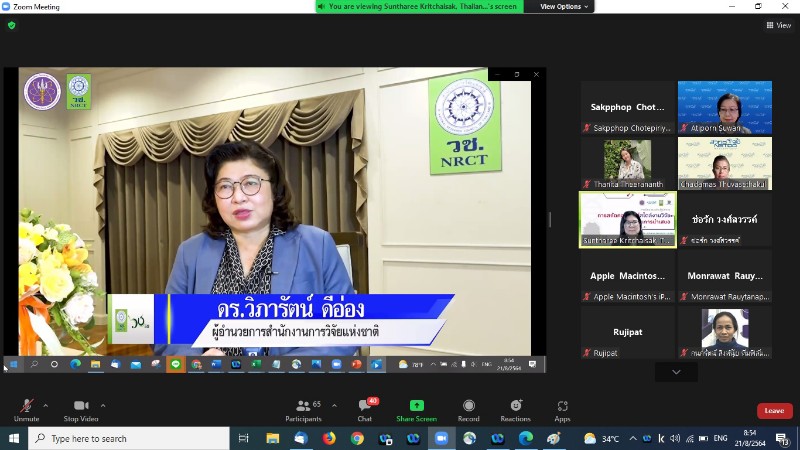Click the View layout button
This screenshot has height=450, width=800.
(778, 25)
